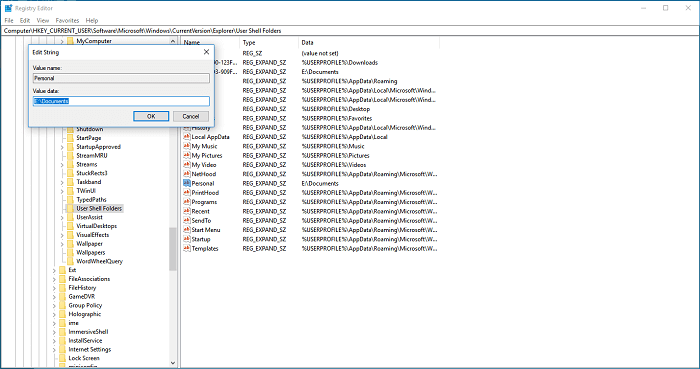The image size is (700, 369).
Task: Select the My Pictures value icon
Action: point(187,155)
